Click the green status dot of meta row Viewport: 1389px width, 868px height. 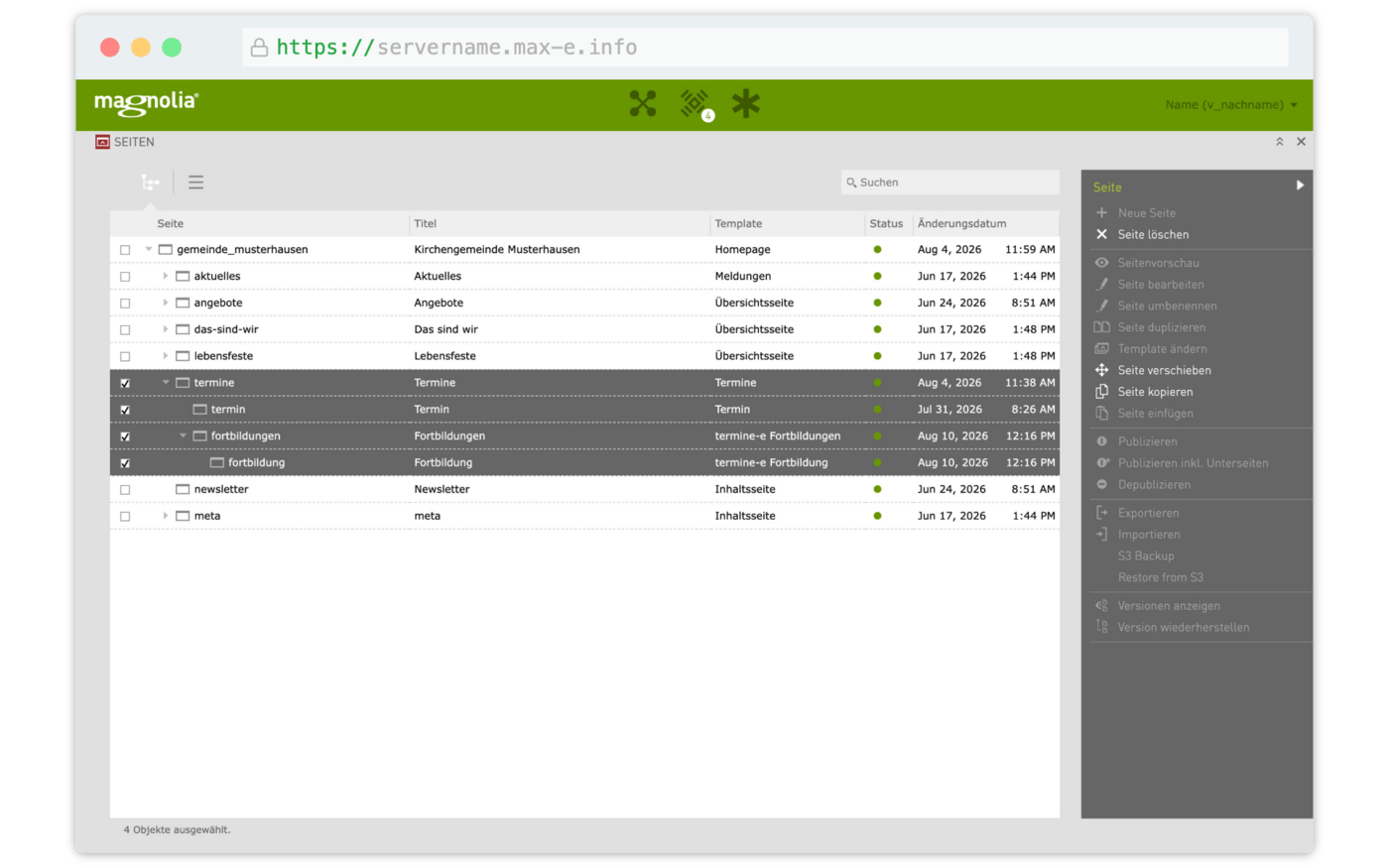click(x=877, y=516)
